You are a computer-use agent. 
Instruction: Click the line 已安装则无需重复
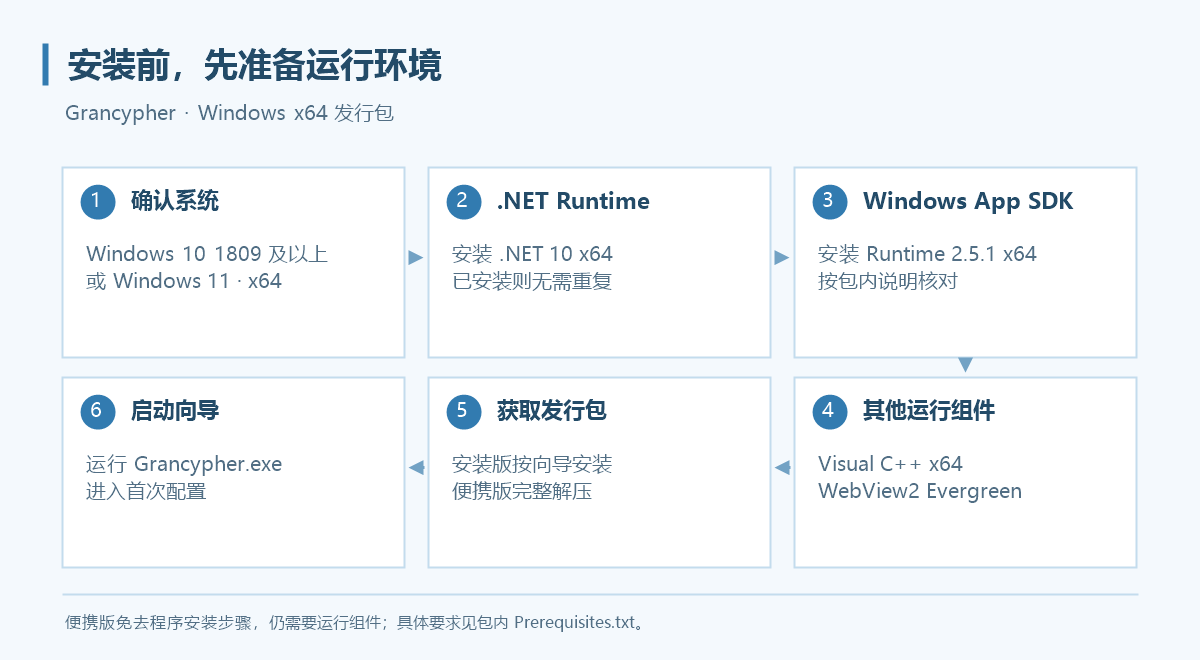click(x=532, y=281)
